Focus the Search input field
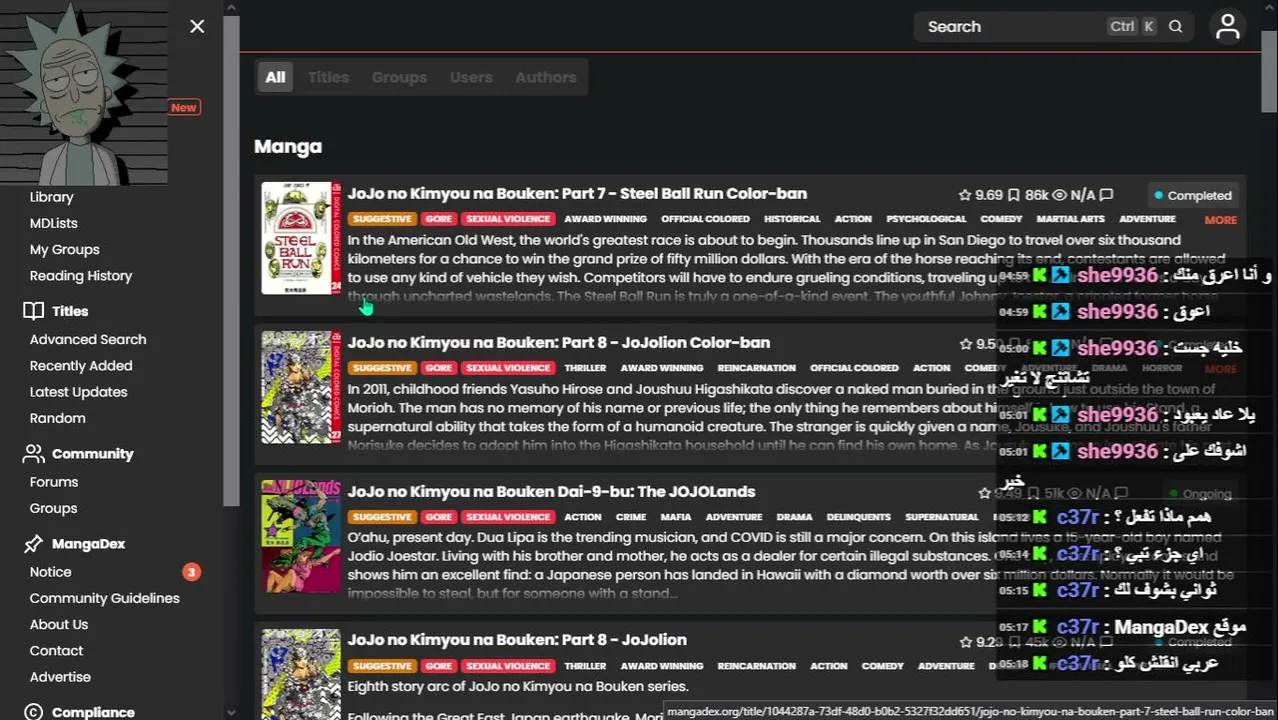The width and height of the screenshot is (1278, 720). tap(1054, 27)
